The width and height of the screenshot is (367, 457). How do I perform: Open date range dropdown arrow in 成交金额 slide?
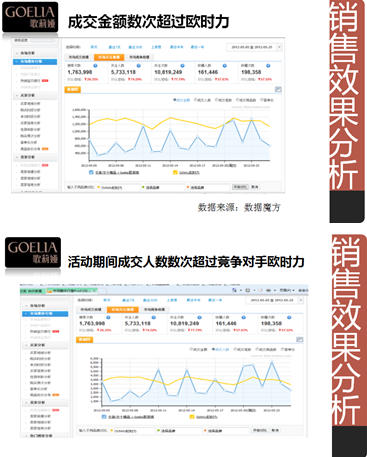pyautogui.click(x=279, y=47)
